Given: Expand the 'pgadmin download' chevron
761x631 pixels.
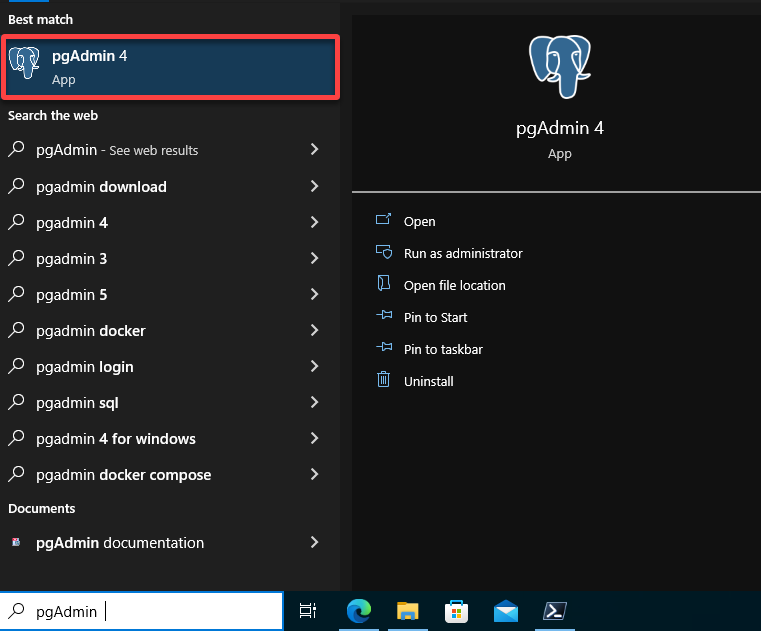Looking at the screenshot, I should point(314,186).
